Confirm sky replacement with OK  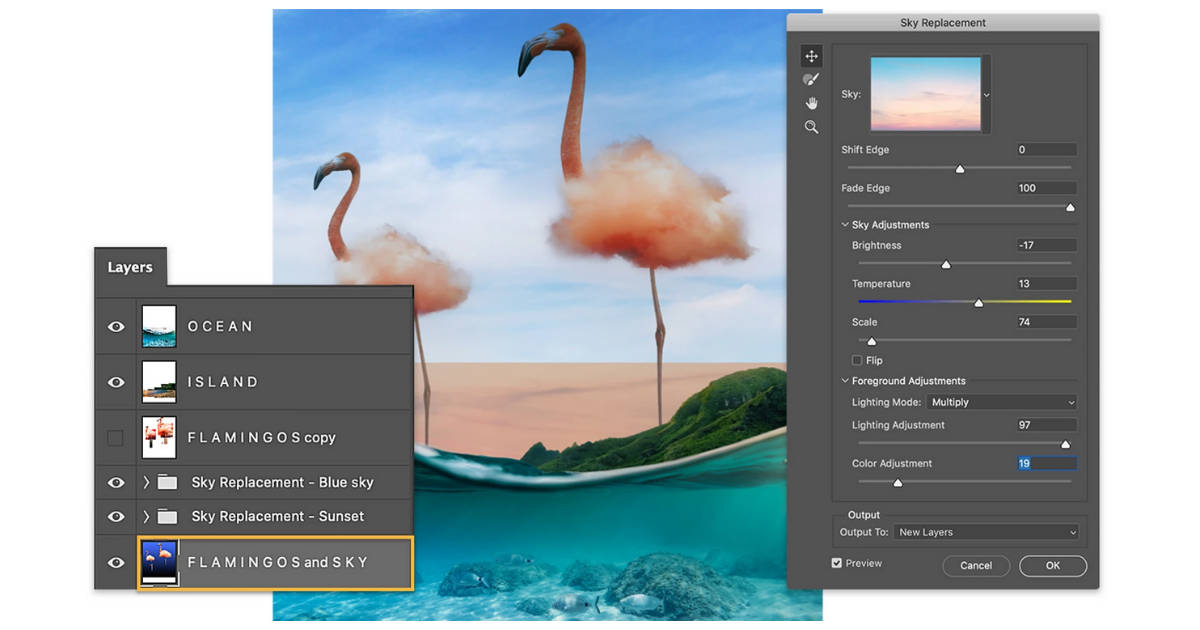click(x=1052, y=565)
